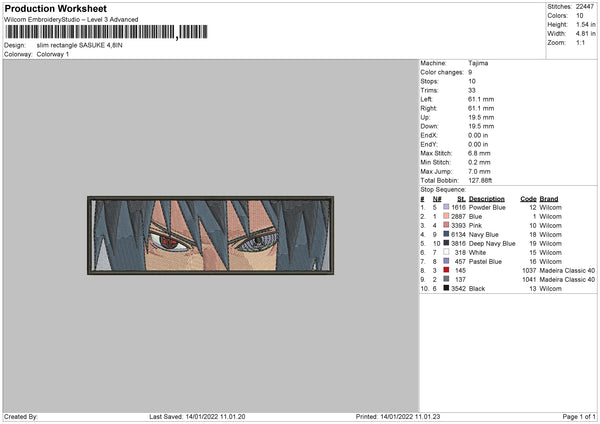This screenshot has height=424, width=600.
Task: Click the Created By label
Action: pos(21,416)
